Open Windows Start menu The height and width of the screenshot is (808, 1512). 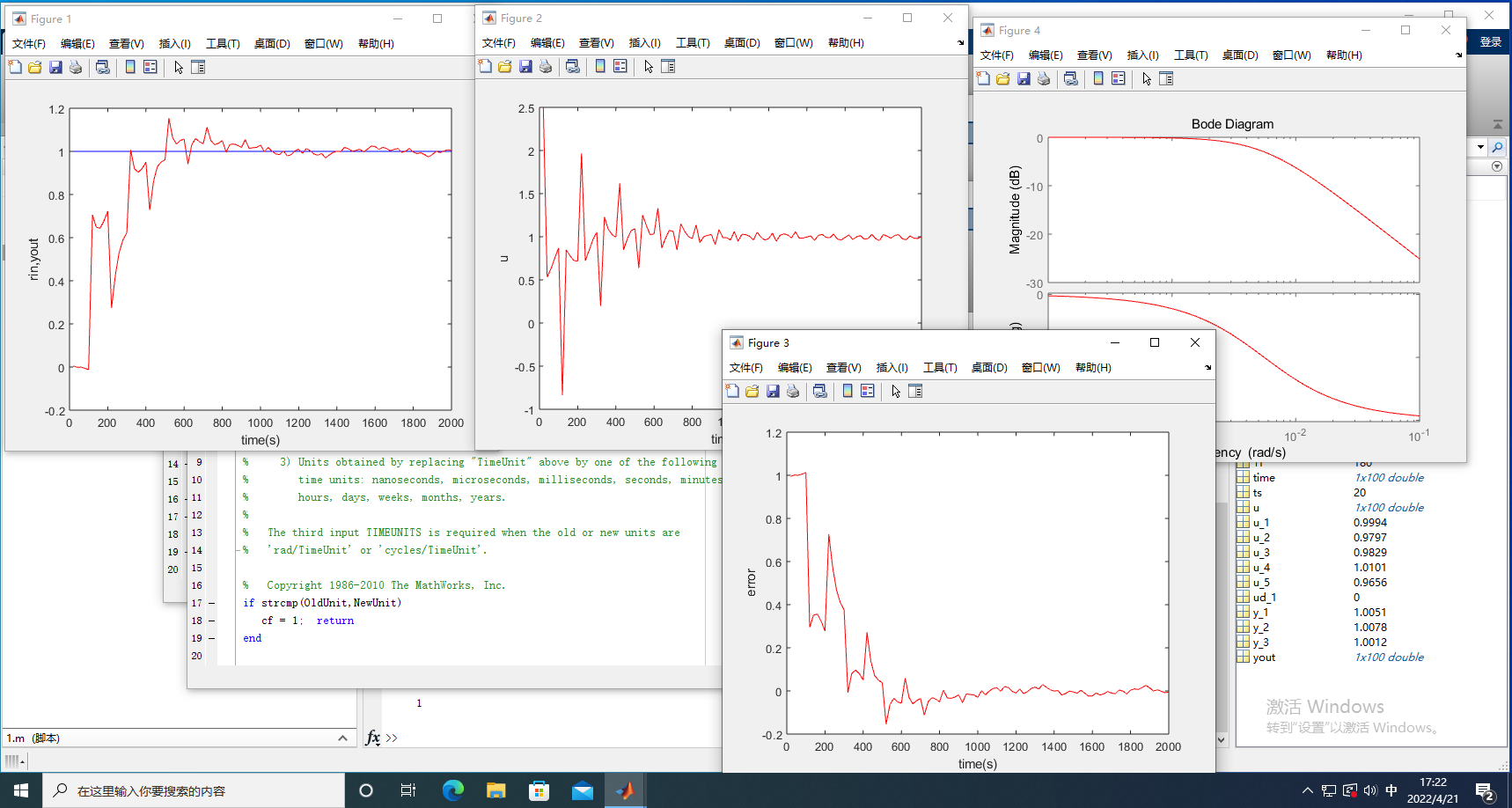point(21,790)
